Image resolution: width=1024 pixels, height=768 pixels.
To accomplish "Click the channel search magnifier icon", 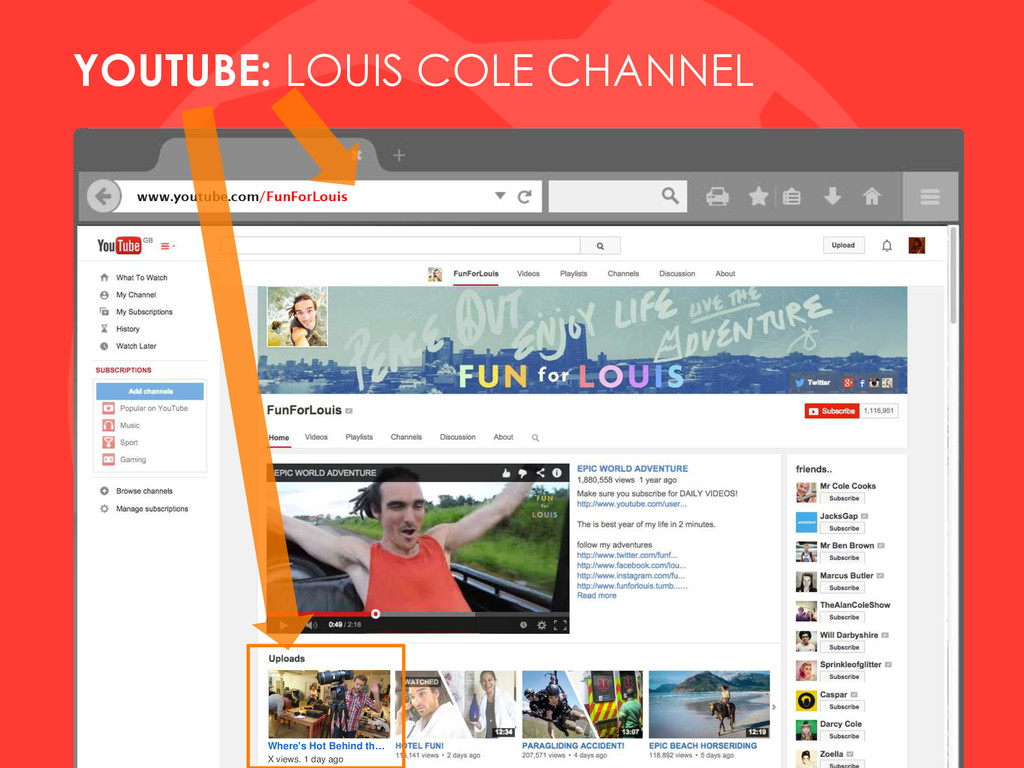I will pyautogui.click(x=535, y=438).
